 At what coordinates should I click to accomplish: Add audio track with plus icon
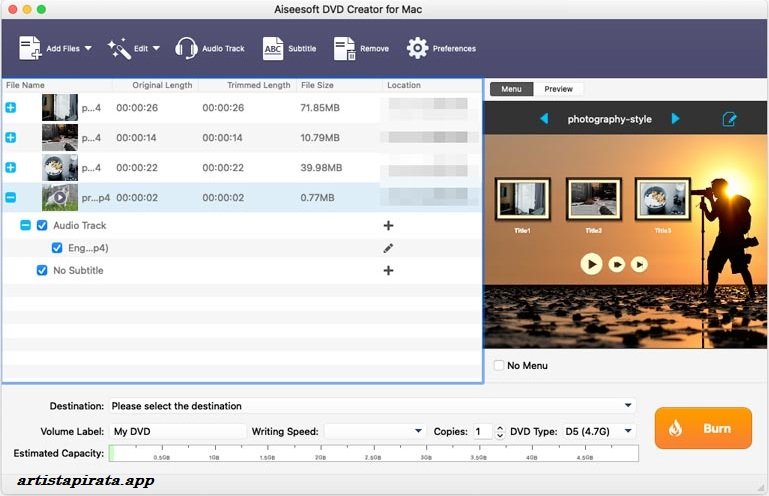tap(388, 225)
